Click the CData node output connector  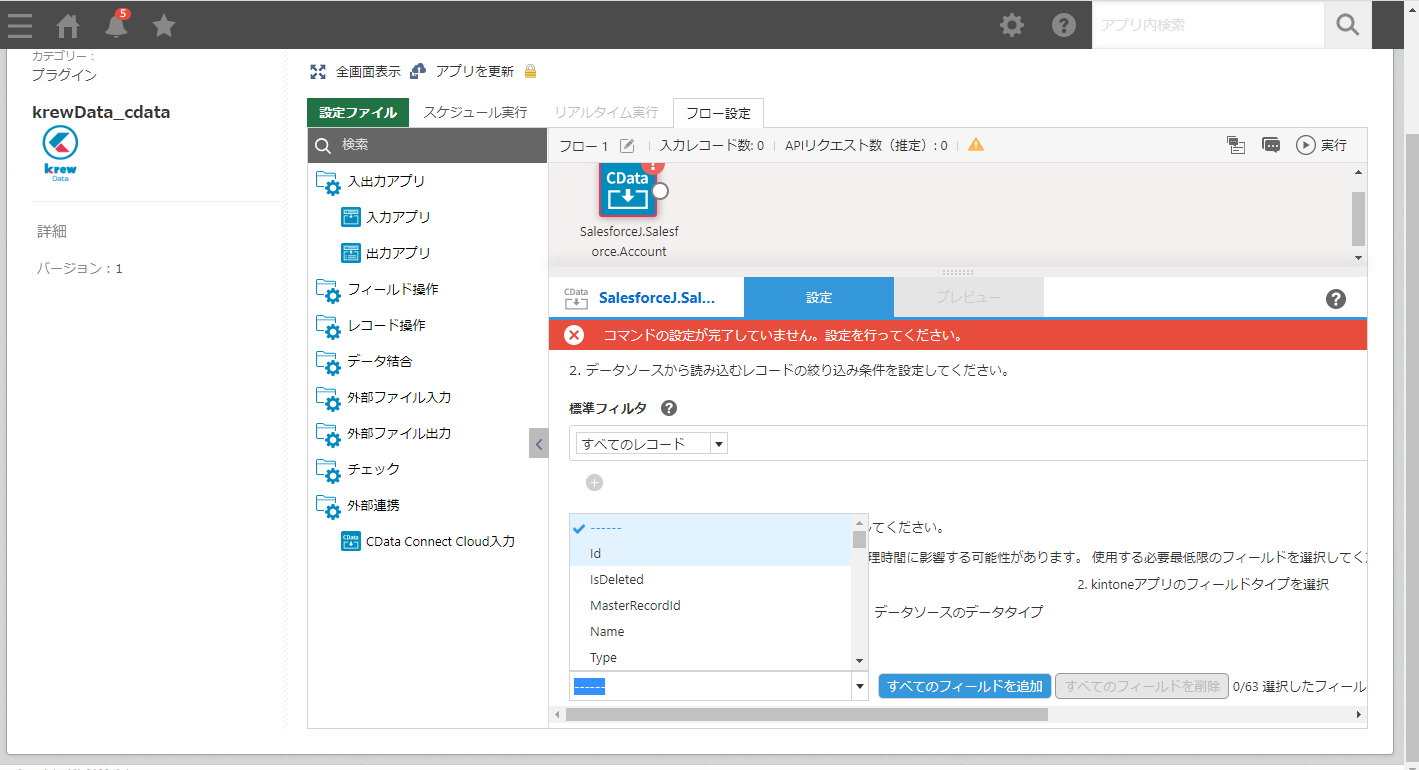660,190
